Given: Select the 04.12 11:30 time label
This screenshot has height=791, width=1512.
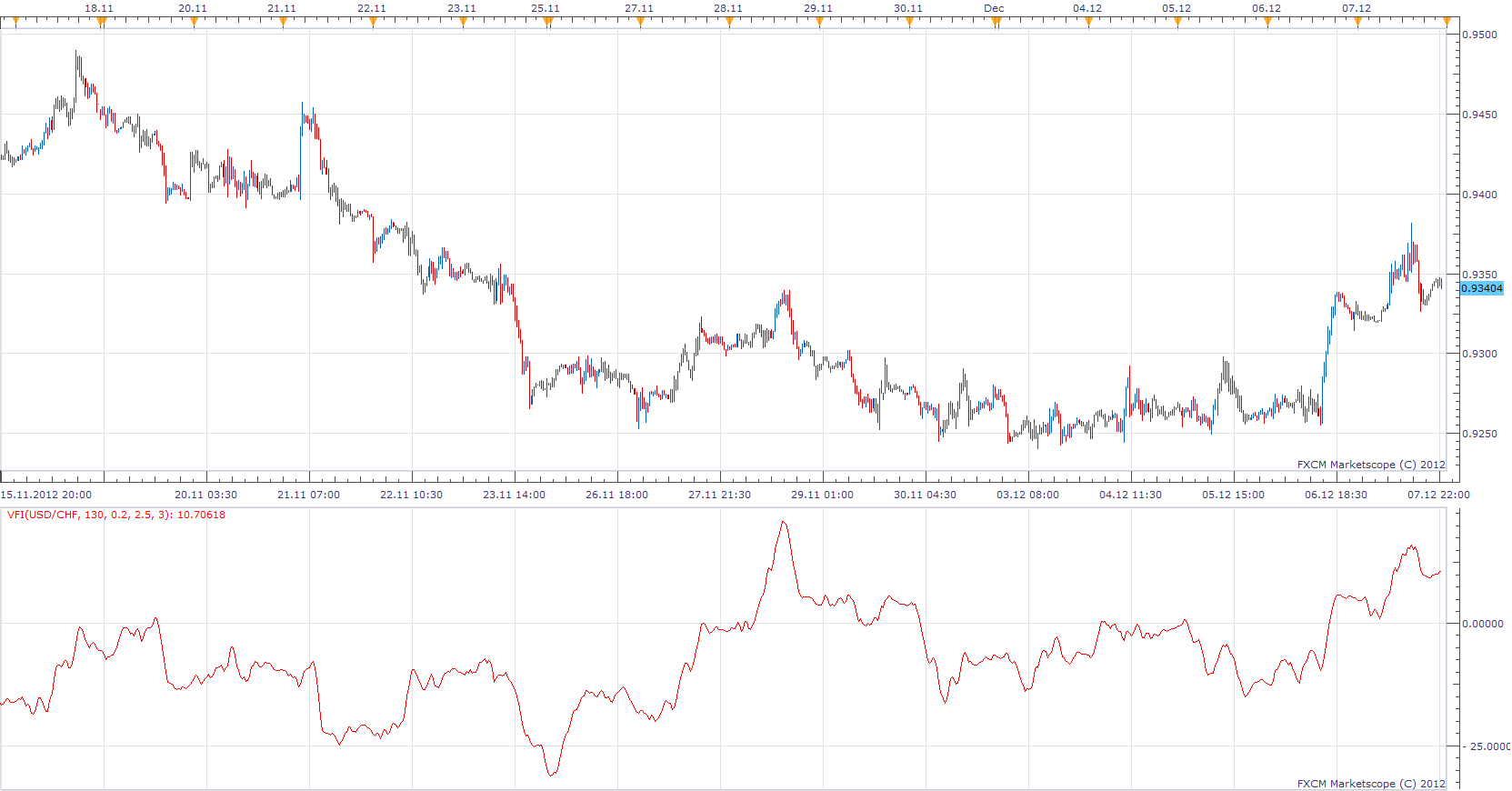Looking at the screenshot, I should pos(1131,495).
